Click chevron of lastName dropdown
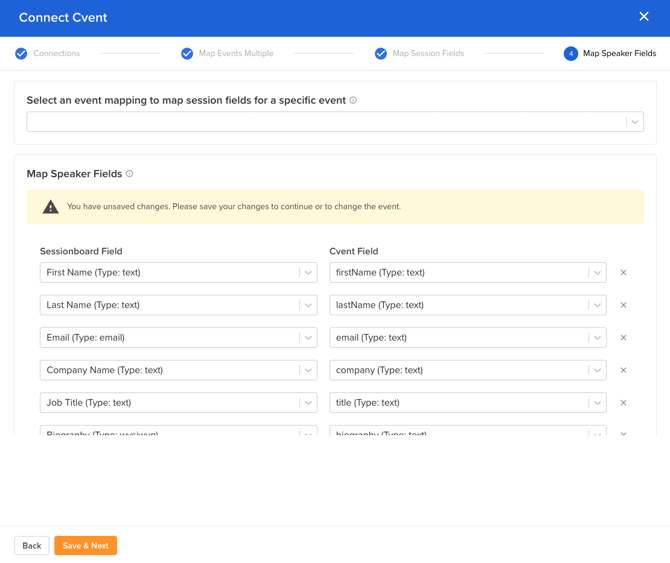 pyautogui.click(x=597, y=305)
